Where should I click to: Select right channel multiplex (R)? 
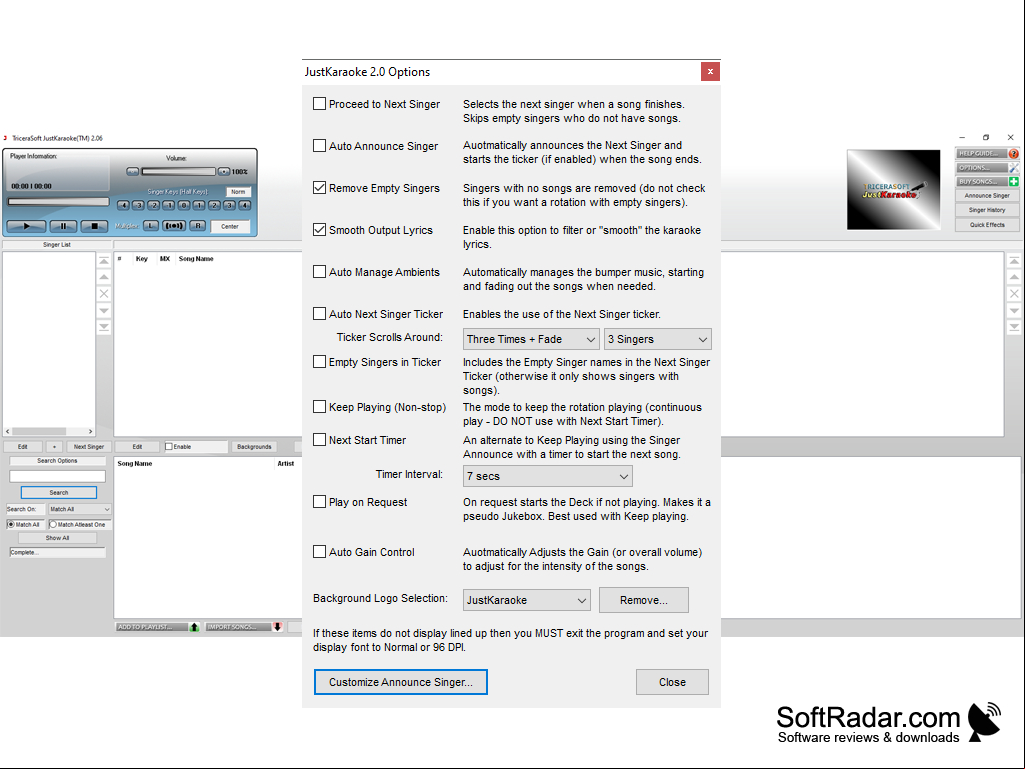click(x=198, y=226)
